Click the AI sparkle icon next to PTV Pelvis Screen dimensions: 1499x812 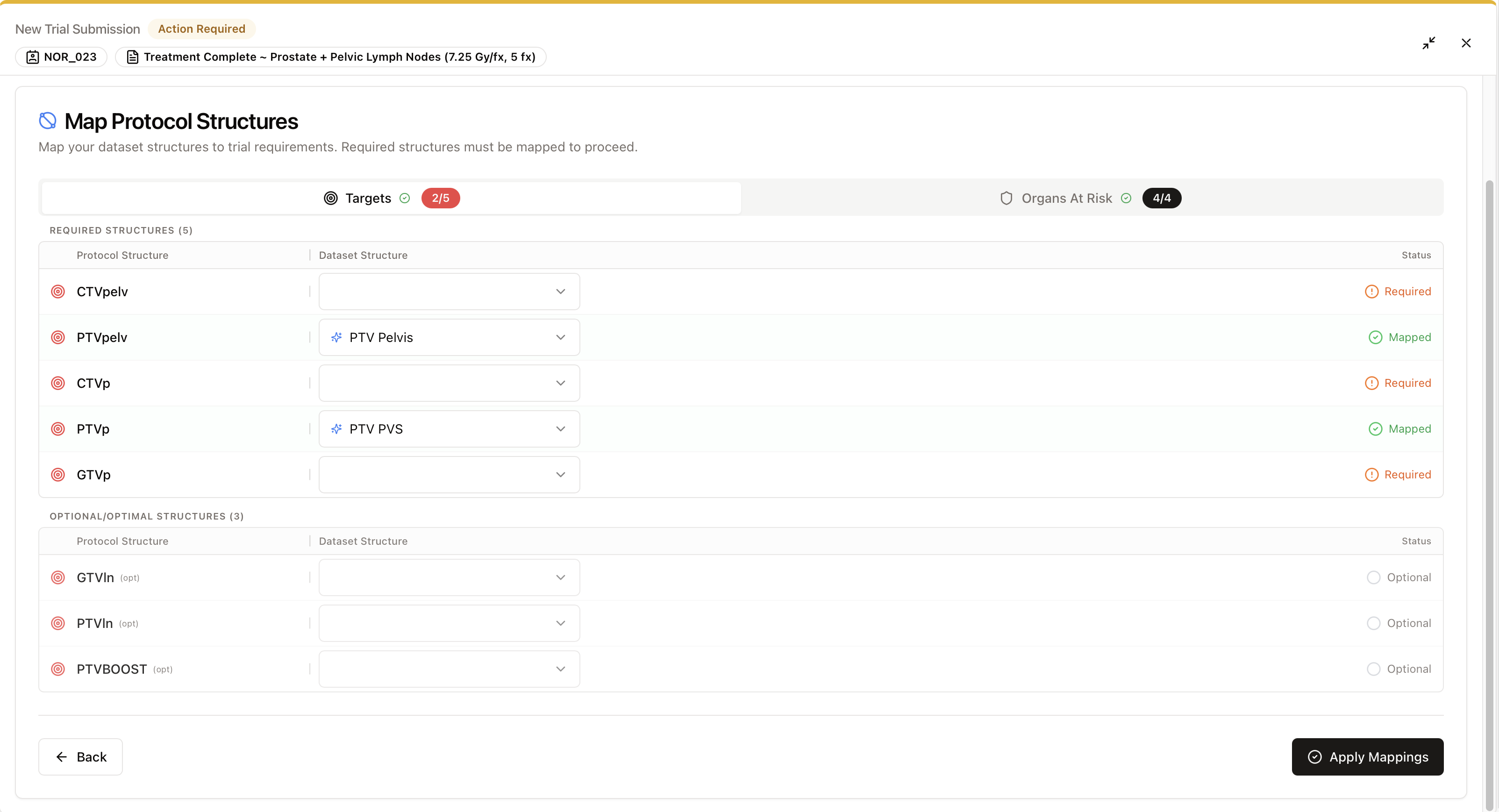point(336,337)
